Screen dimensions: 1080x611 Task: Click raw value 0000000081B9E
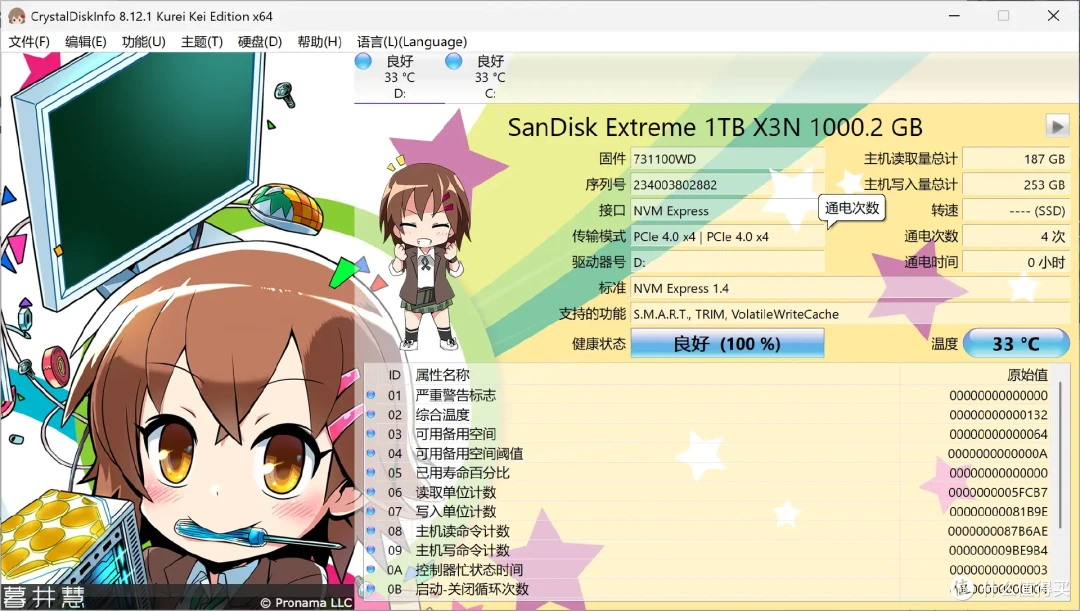(998, 512)
